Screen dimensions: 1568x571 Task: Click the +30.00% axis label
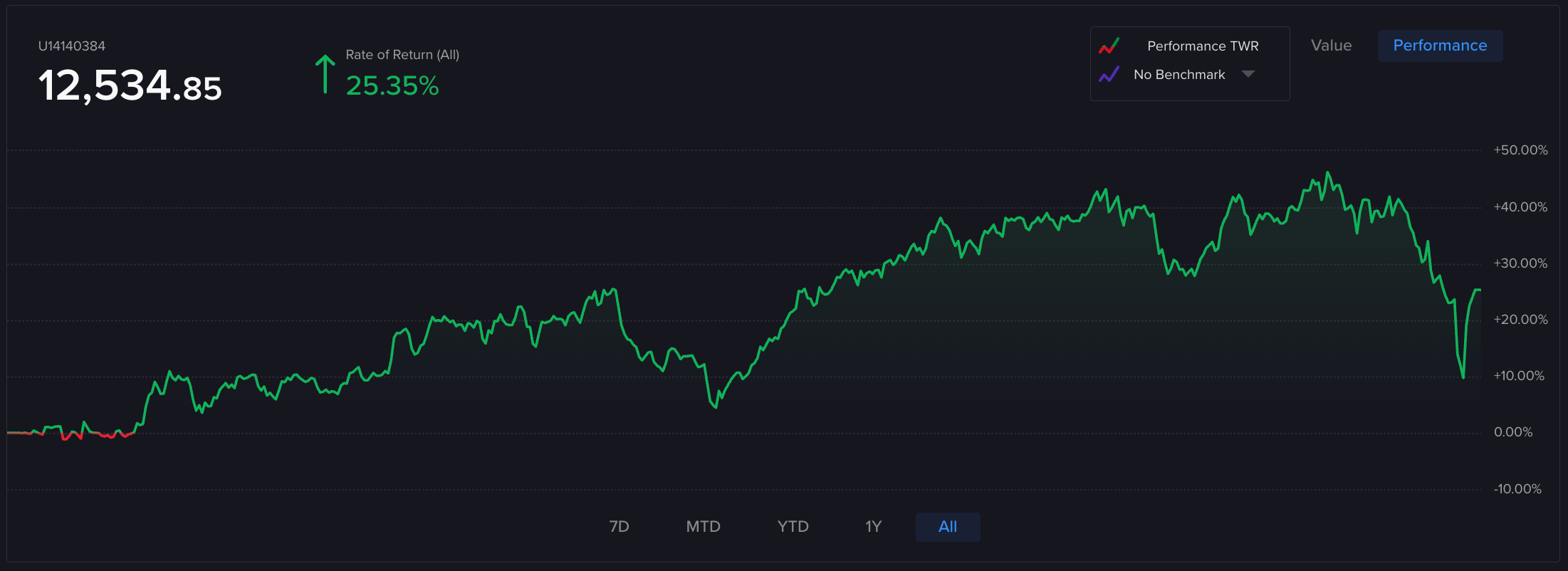(1520, 263)
